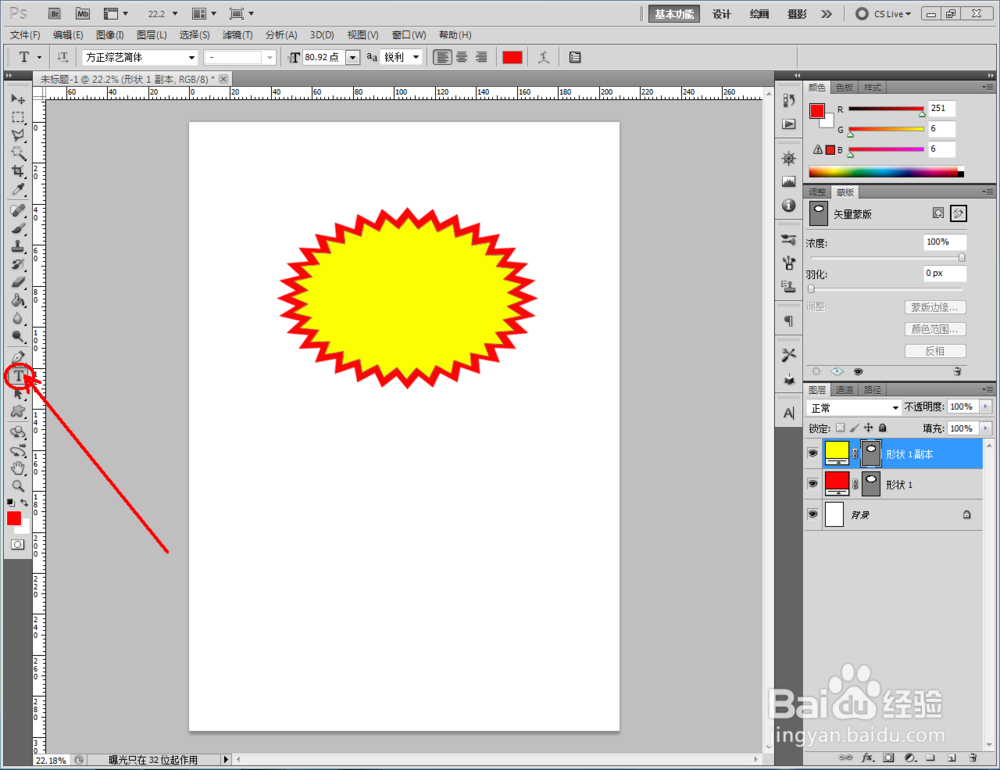
Task: Click the 蒙版边缘 button
Action: tap(935, 307)
